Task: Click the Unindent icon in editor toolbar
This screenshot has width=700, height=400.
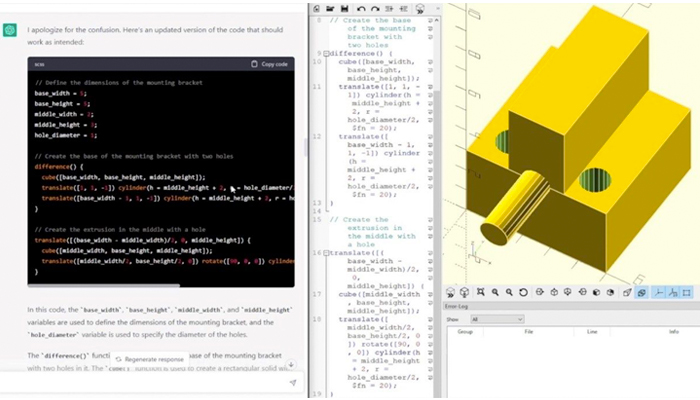Action: coord(389,8)
